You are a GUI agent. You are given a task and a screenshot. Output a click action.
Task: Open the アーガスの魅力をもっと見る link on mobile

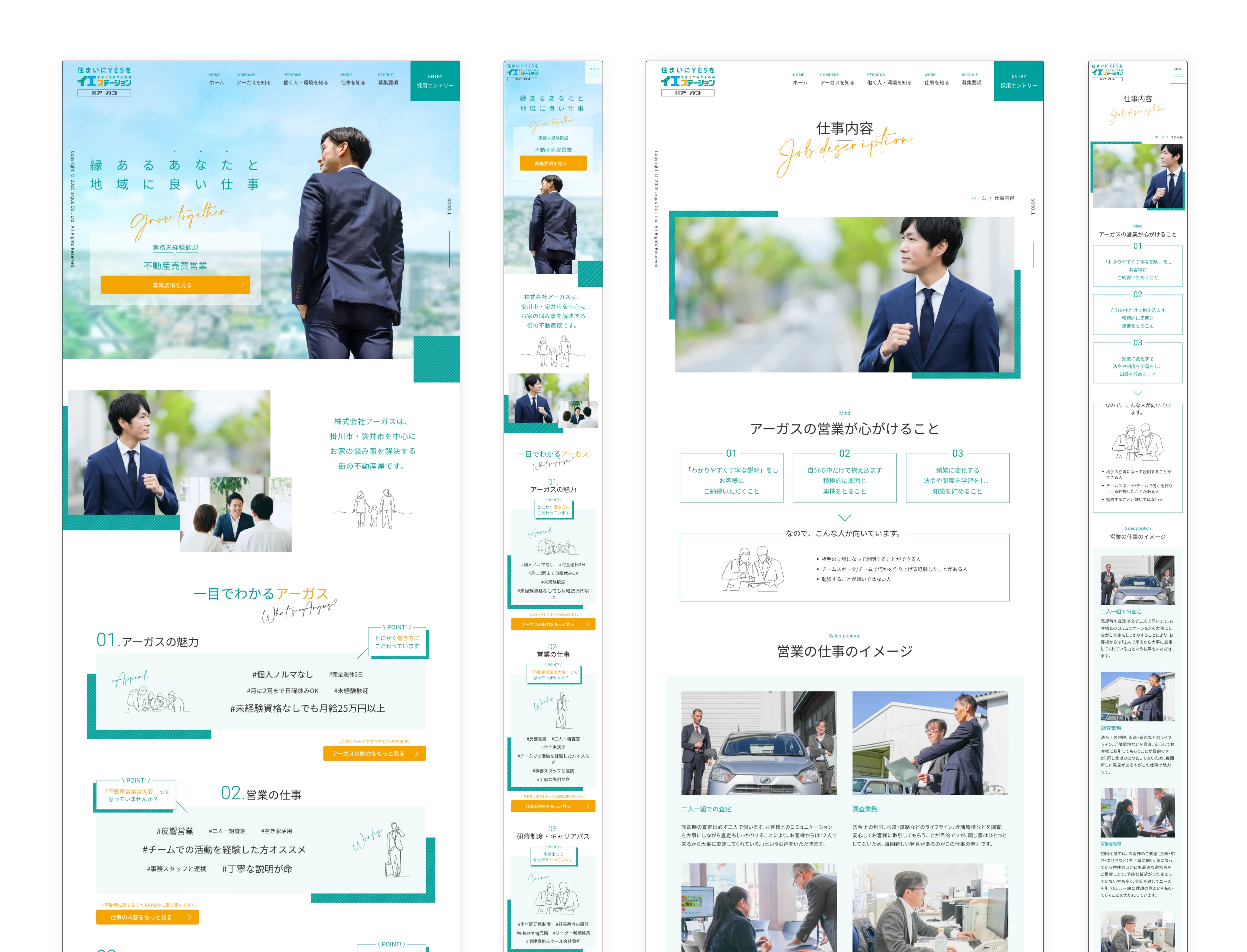point(554,624)
